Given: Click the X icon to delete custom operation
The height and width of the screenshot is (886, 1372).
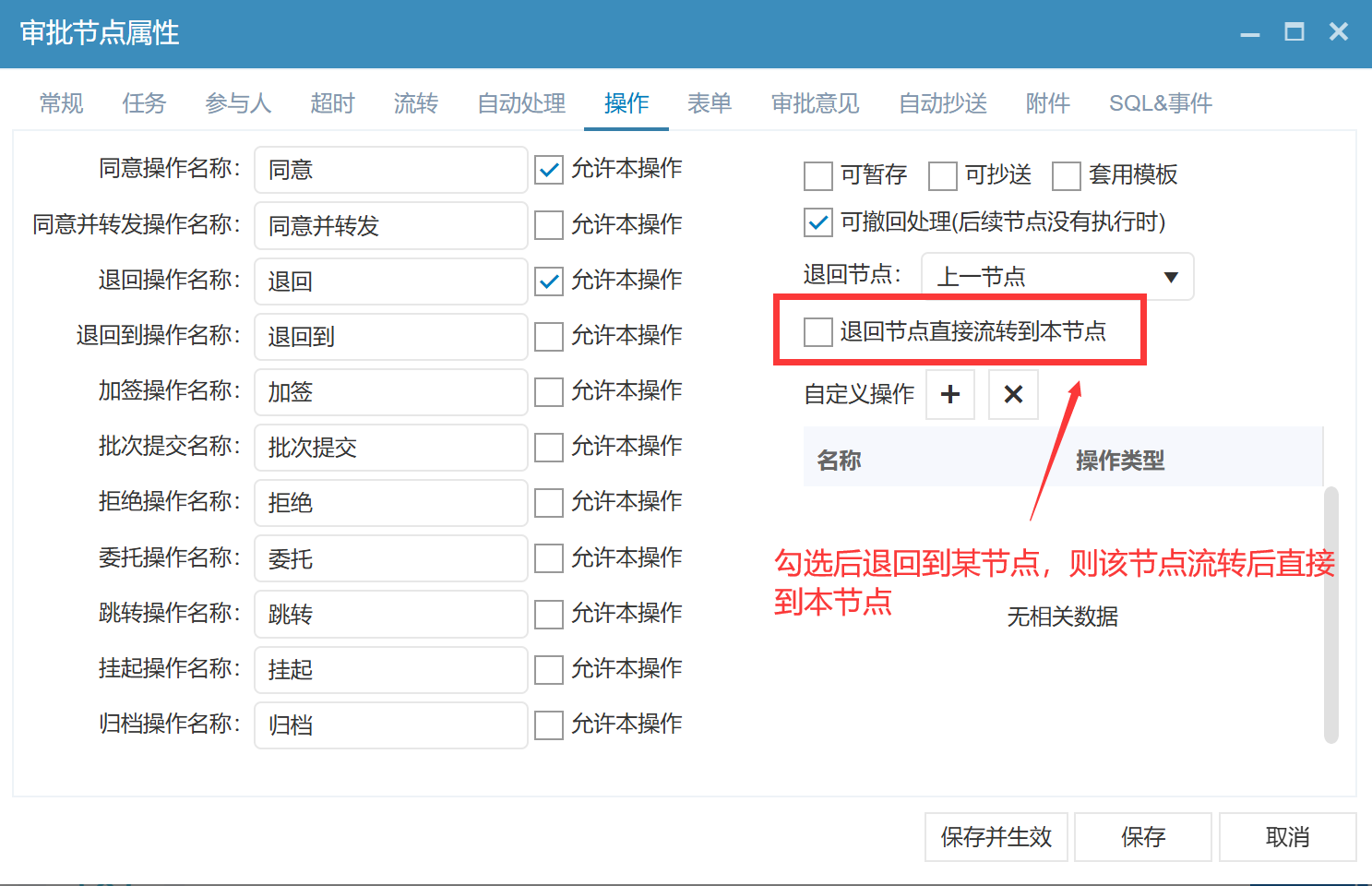Looking at the screenshot, I should coord(1013,395).
